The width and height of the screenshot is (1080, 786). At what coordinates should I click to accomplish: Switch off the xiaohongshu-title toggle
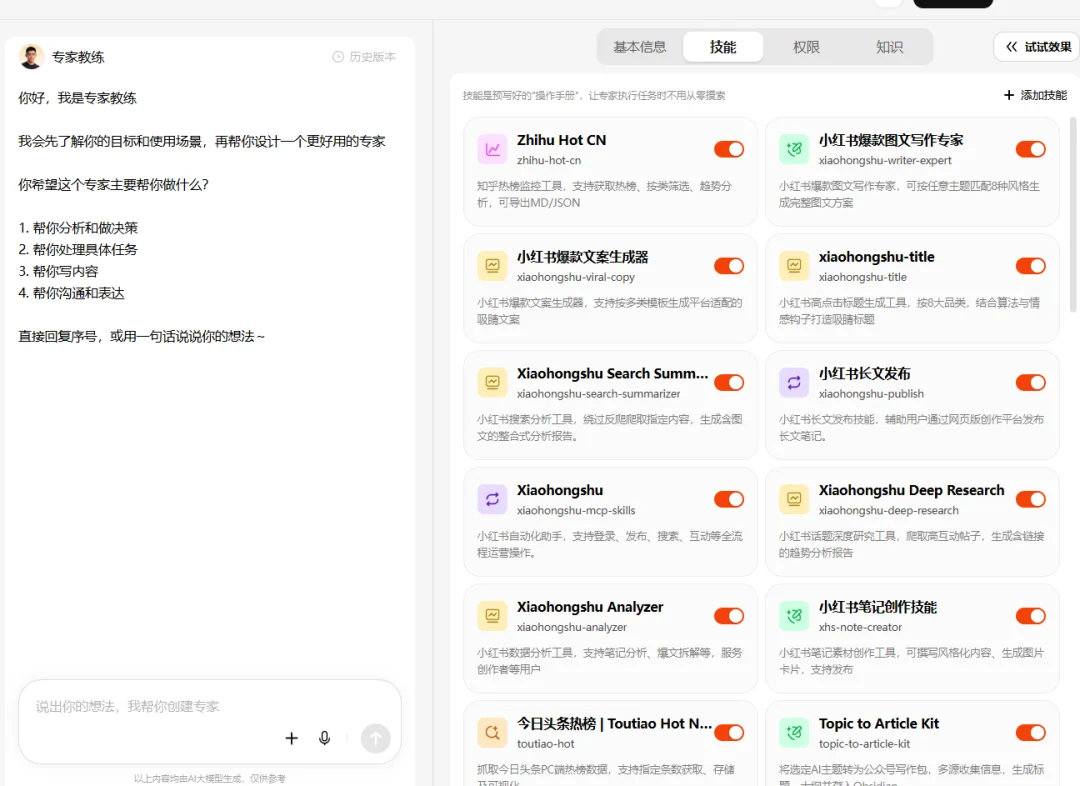point(1030,266)
